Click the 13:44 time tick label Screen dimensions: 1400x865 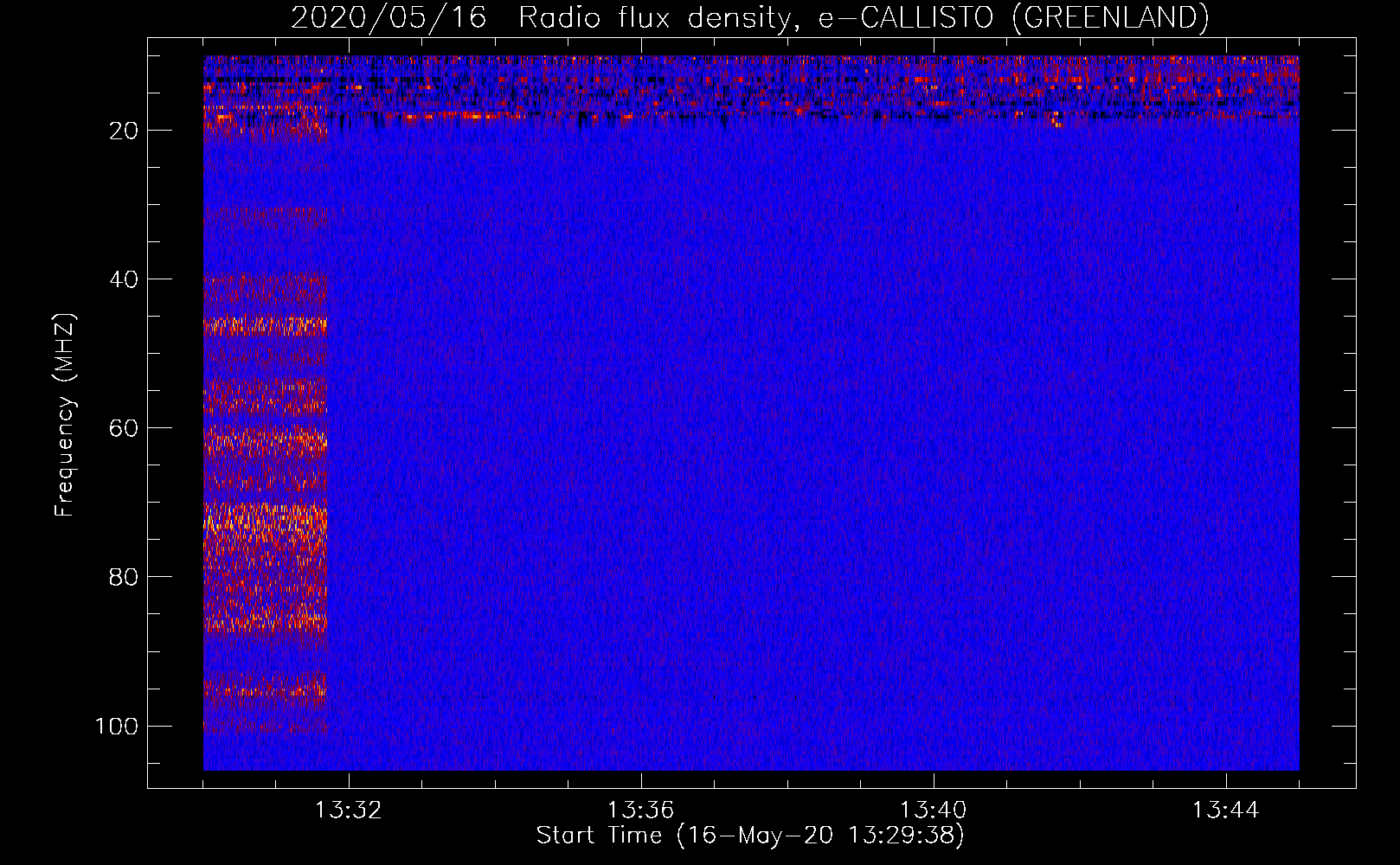[1225, 811]
